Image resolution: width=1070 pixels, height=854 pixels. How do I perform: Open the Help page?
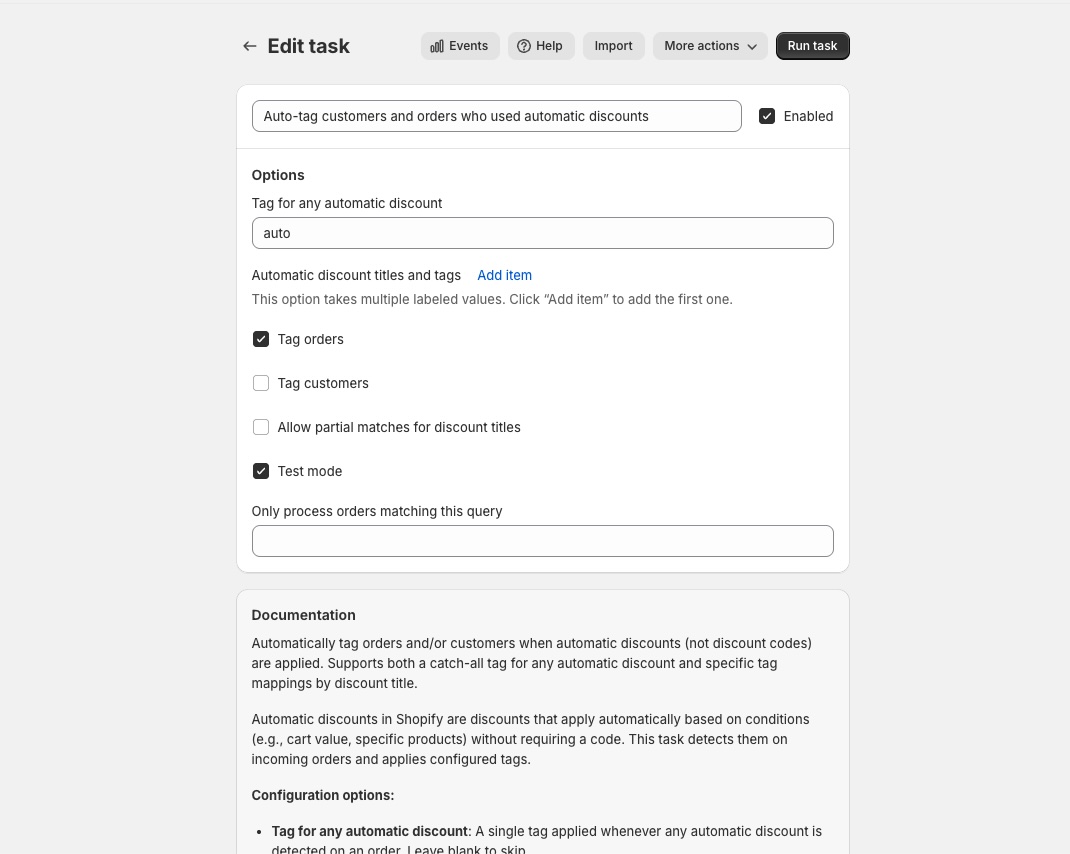click(541, 46)
